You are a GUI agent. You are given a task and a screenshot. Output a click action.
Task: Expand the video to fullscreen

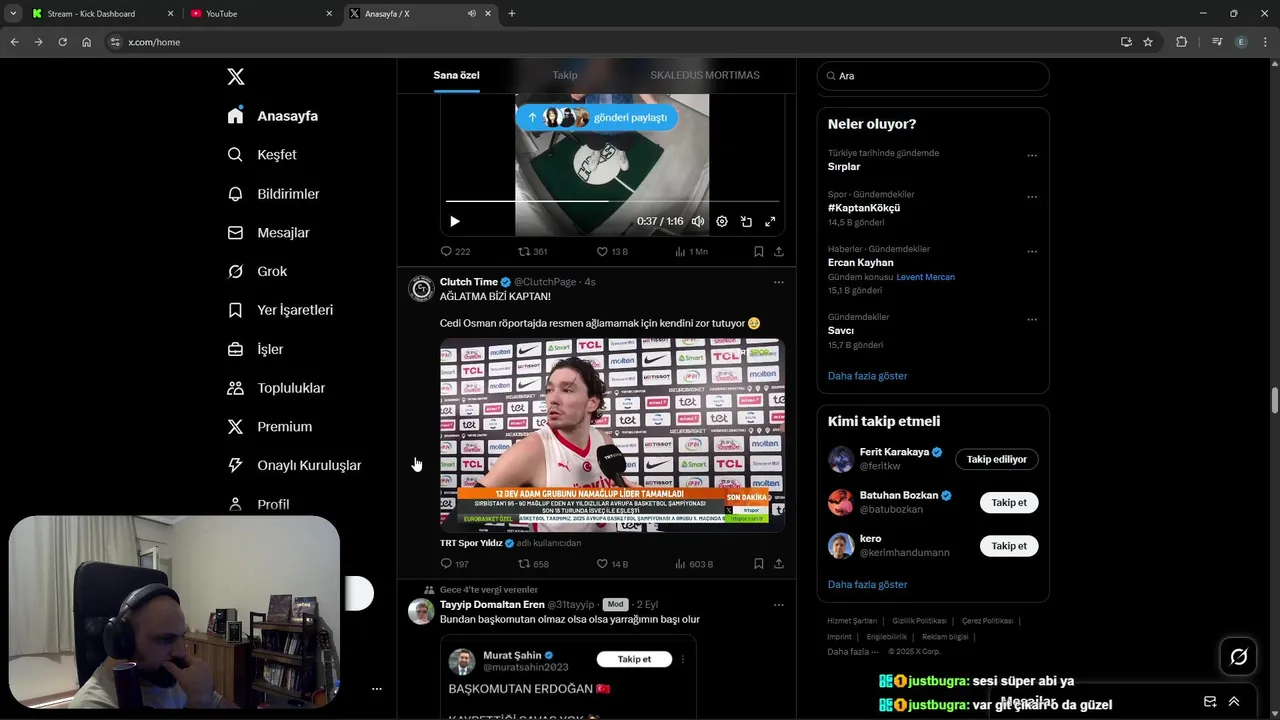(770, 222)
